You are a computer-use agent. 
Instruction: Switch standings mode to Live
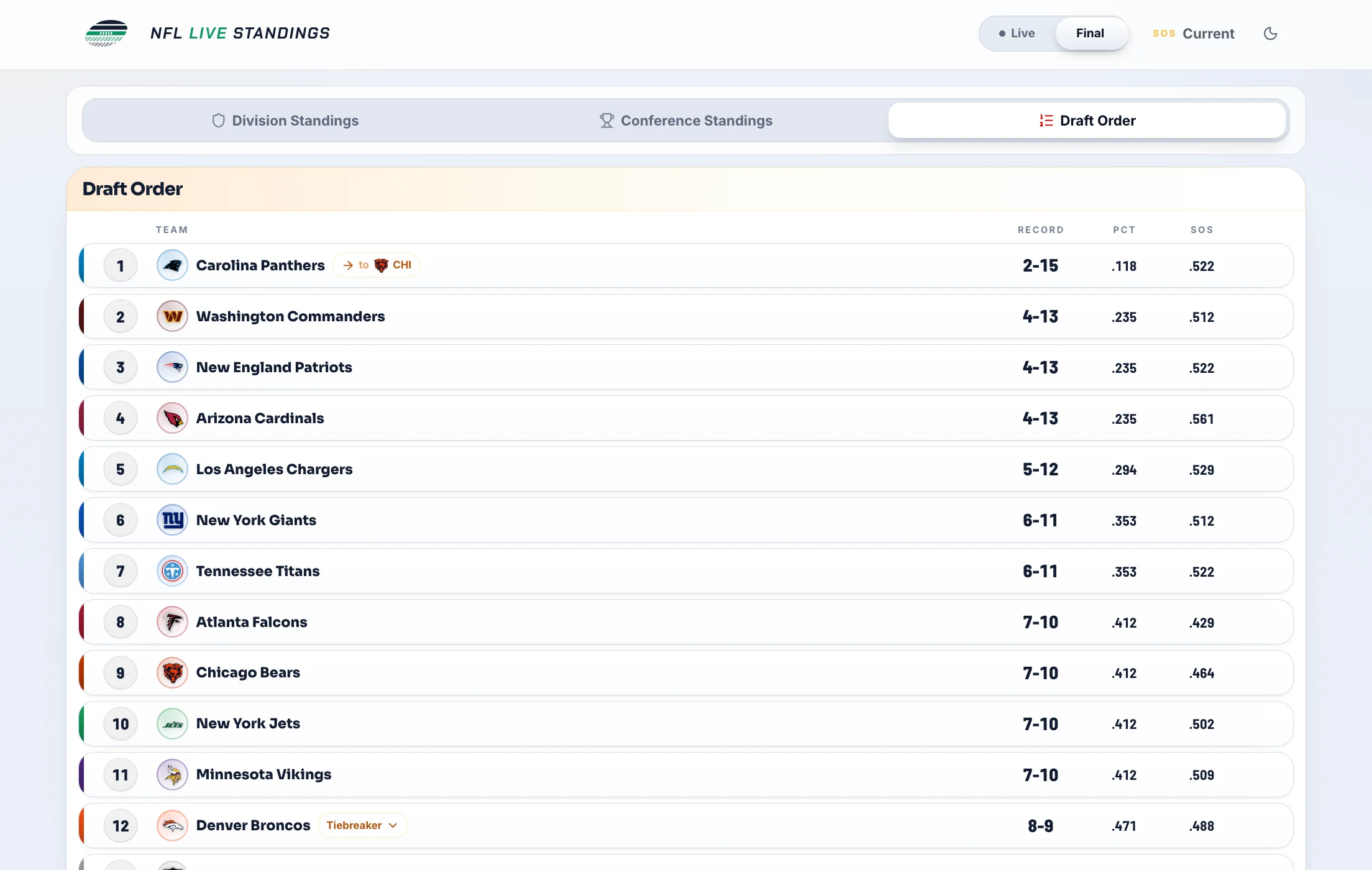point(1017,34)
